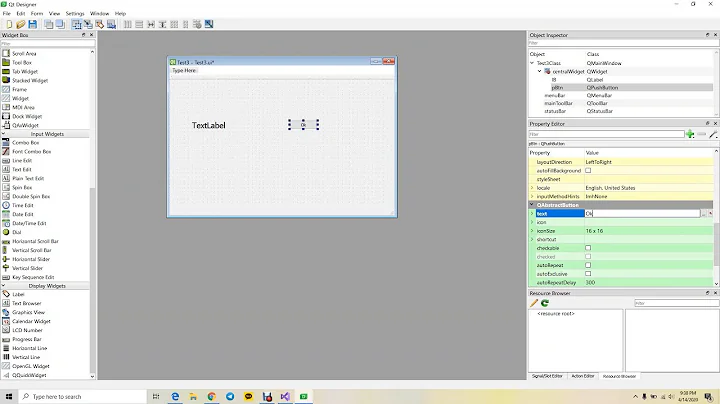The image size is (720, 404).
Task: Open the Settings menu
Action: point(75,13)
